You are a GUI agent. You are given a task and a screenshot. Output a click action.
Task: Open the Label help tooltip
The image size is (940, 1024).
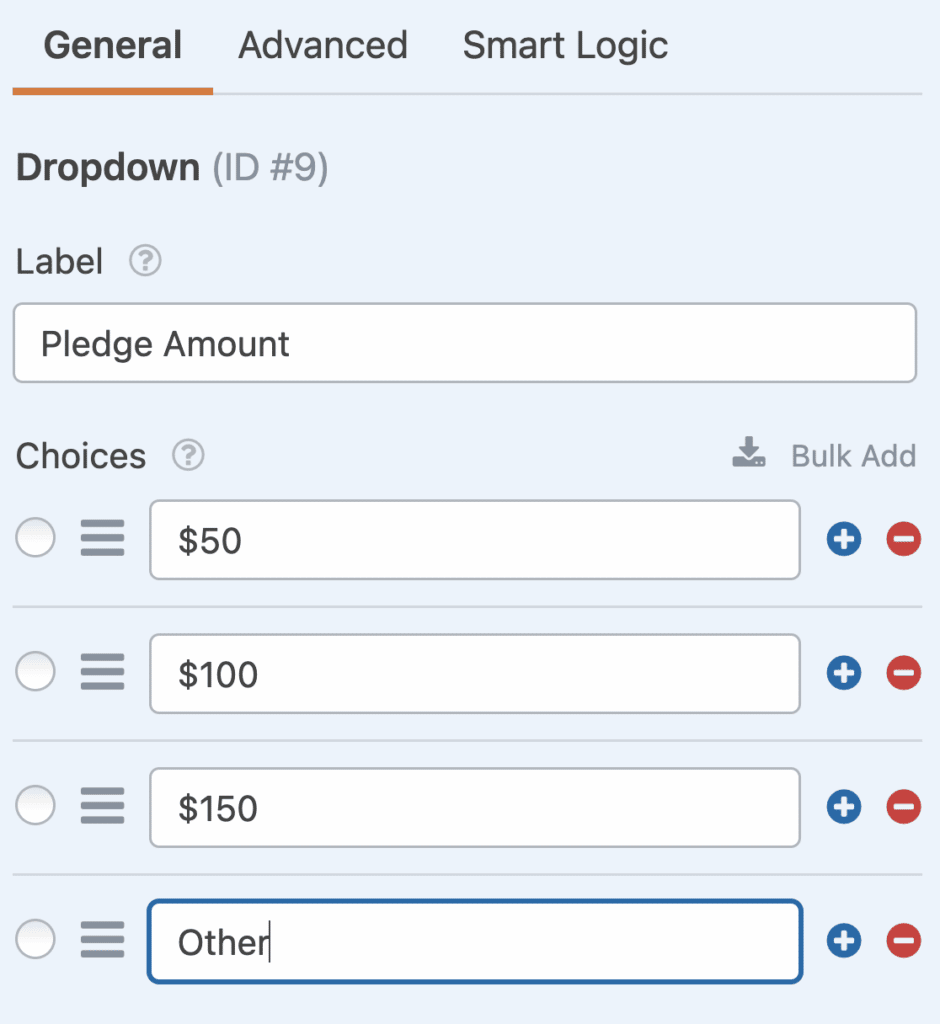[x=144, y=261]
